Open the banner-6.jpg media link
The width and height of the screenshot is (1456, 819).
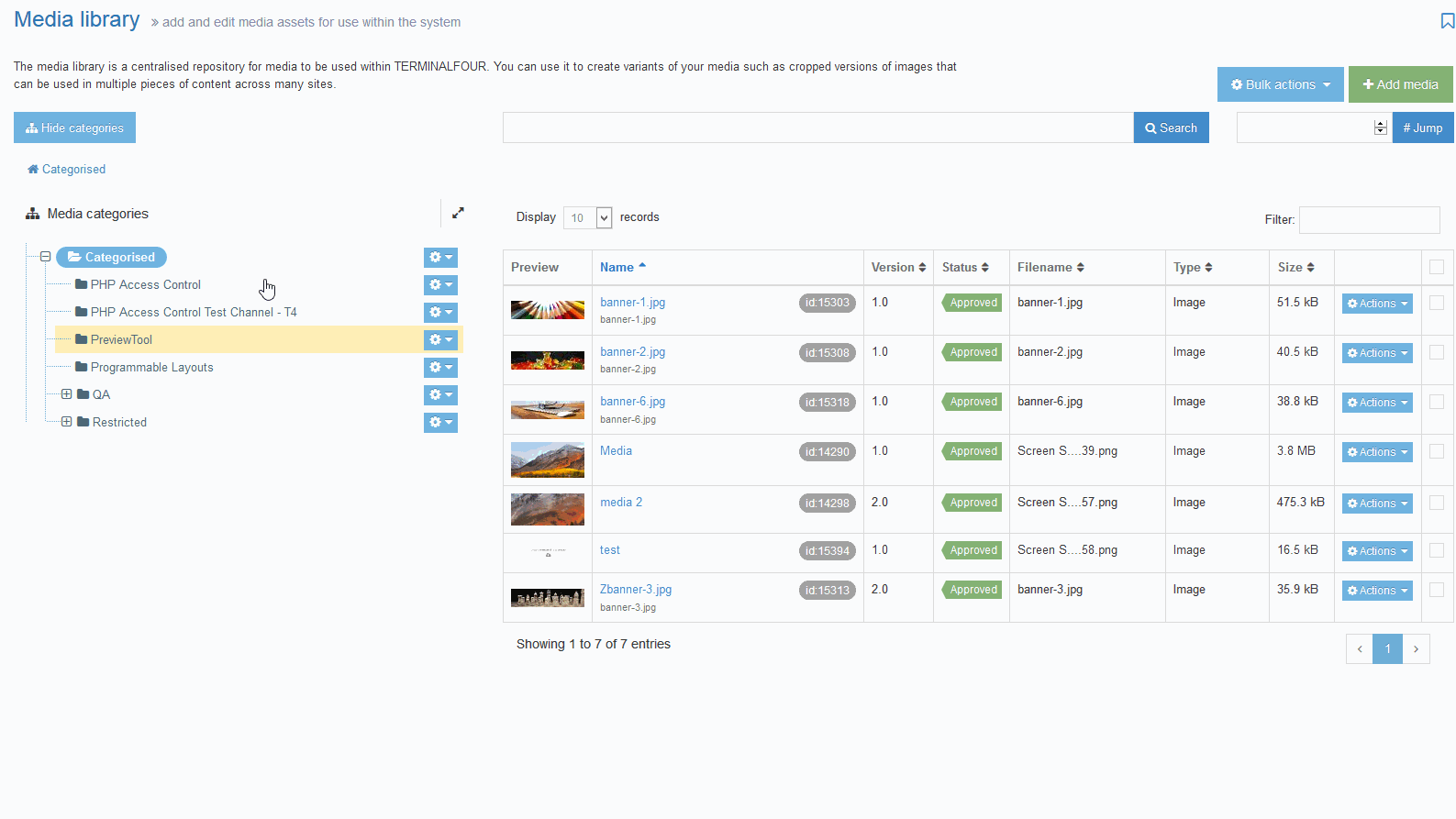click(x=633, y=402)
